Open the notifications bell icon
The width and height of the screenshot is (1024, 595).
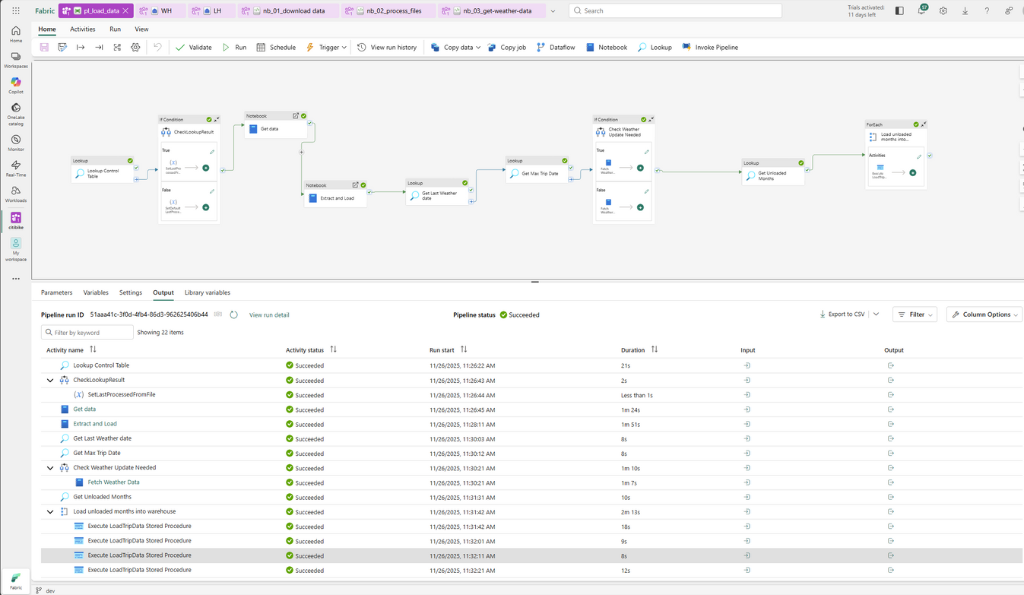click(921, 10)
